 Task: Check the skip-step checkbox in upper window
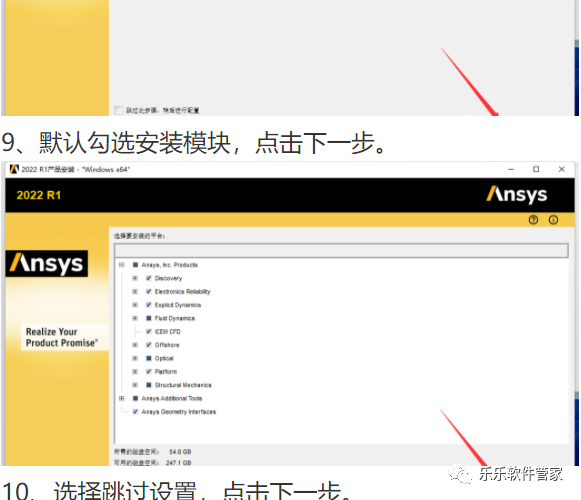(x=119, y=110)
